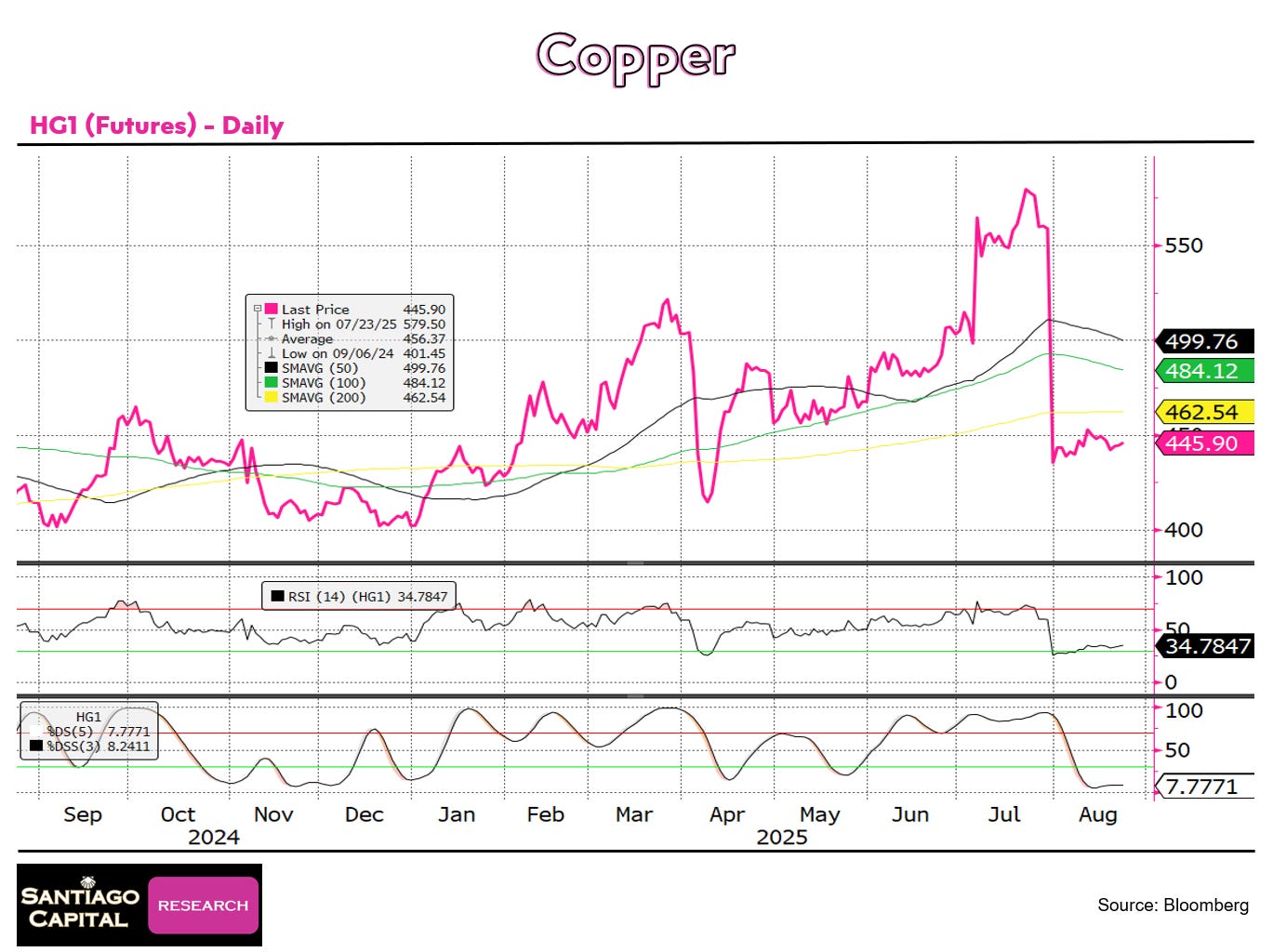
Task: Select the High on 07/23/25 legend row
Action: [x=355, y=324]
